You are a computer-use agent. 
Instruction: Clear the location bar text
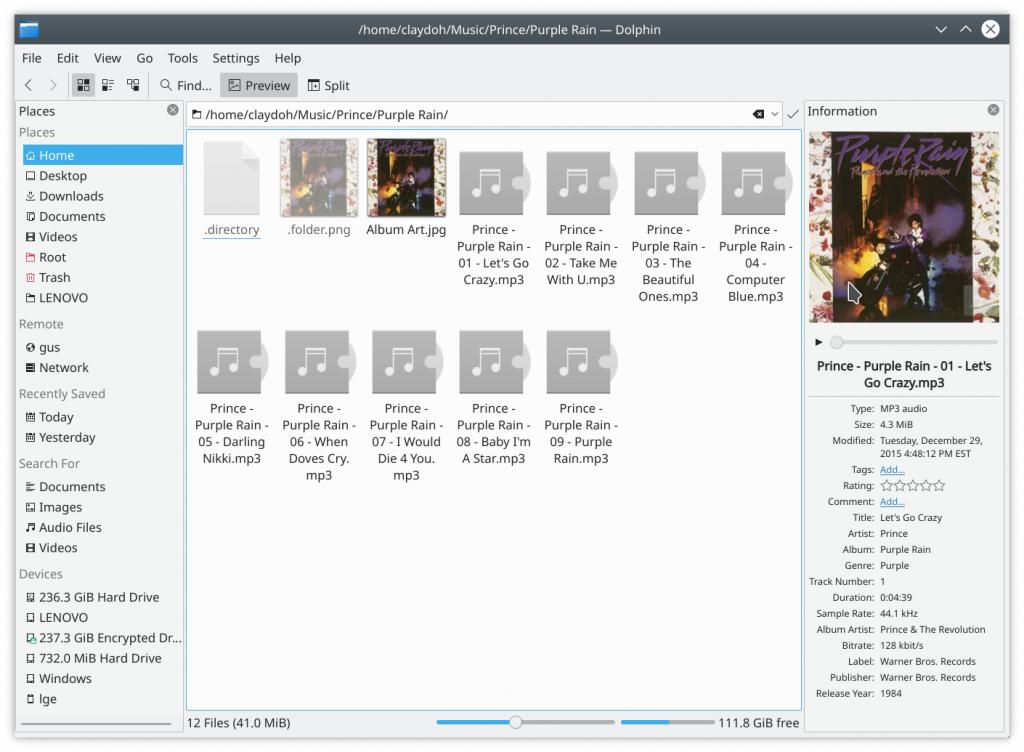759,115
